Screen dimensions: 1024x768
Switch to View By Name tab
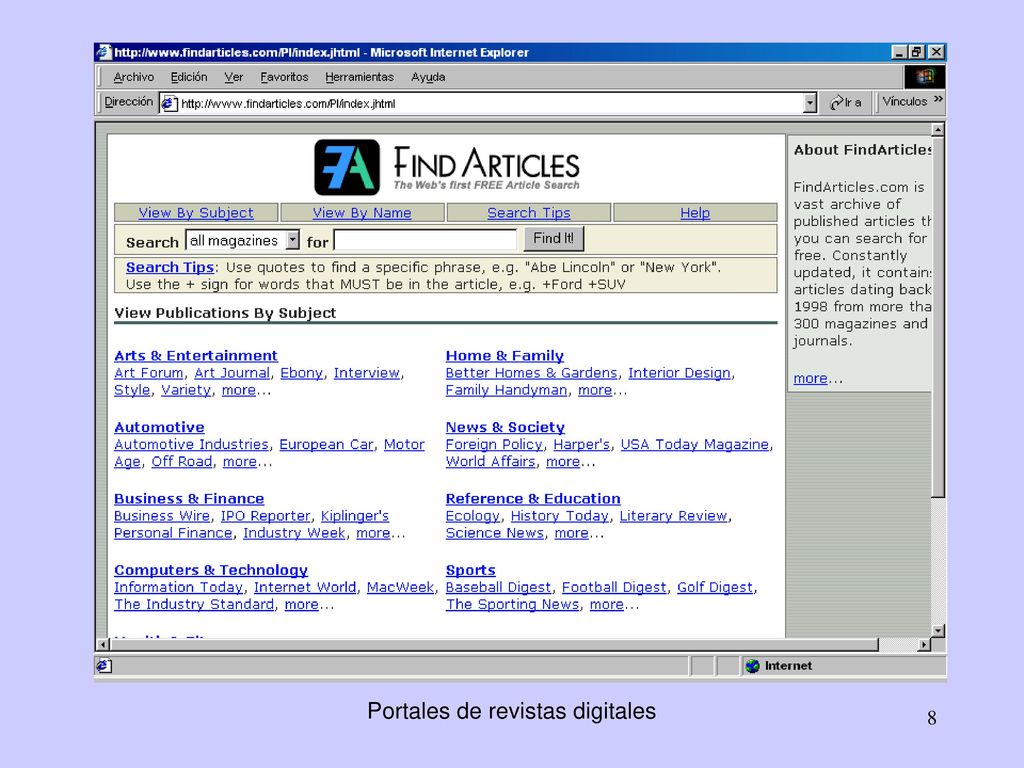pos(362,213)
